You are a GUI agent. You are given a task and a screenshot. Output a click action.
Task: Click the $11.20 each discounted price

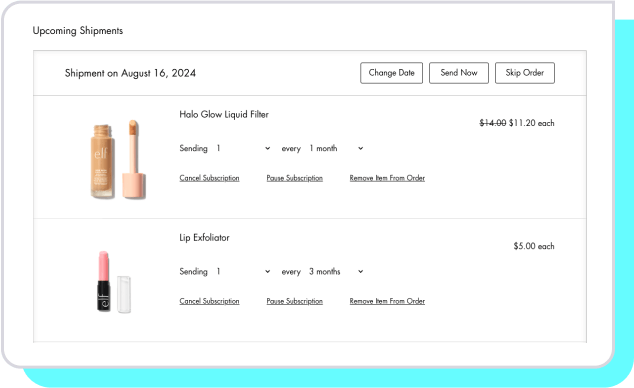(x=531, y=123)
